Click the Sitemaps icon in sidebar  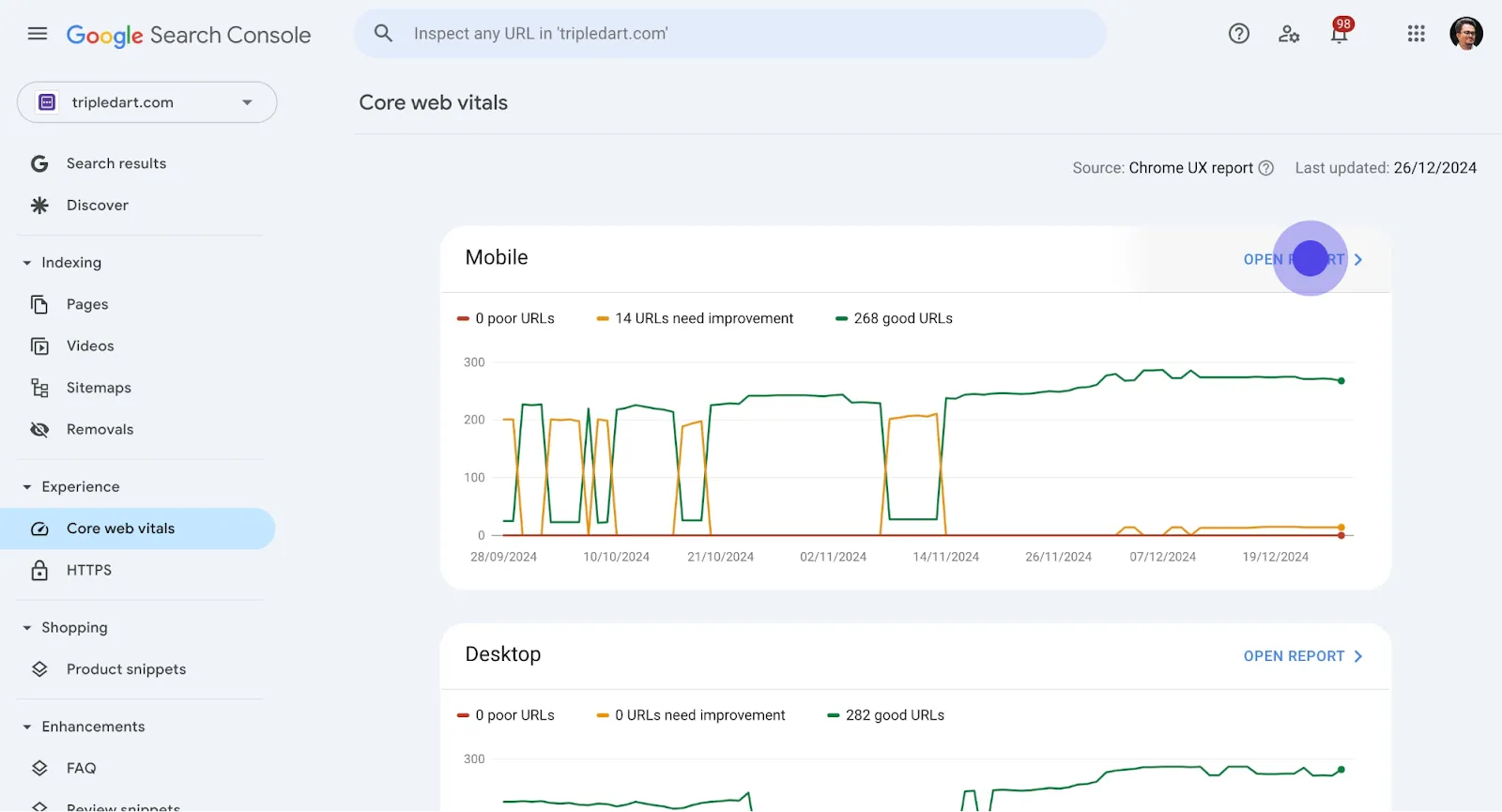[39, 388]
